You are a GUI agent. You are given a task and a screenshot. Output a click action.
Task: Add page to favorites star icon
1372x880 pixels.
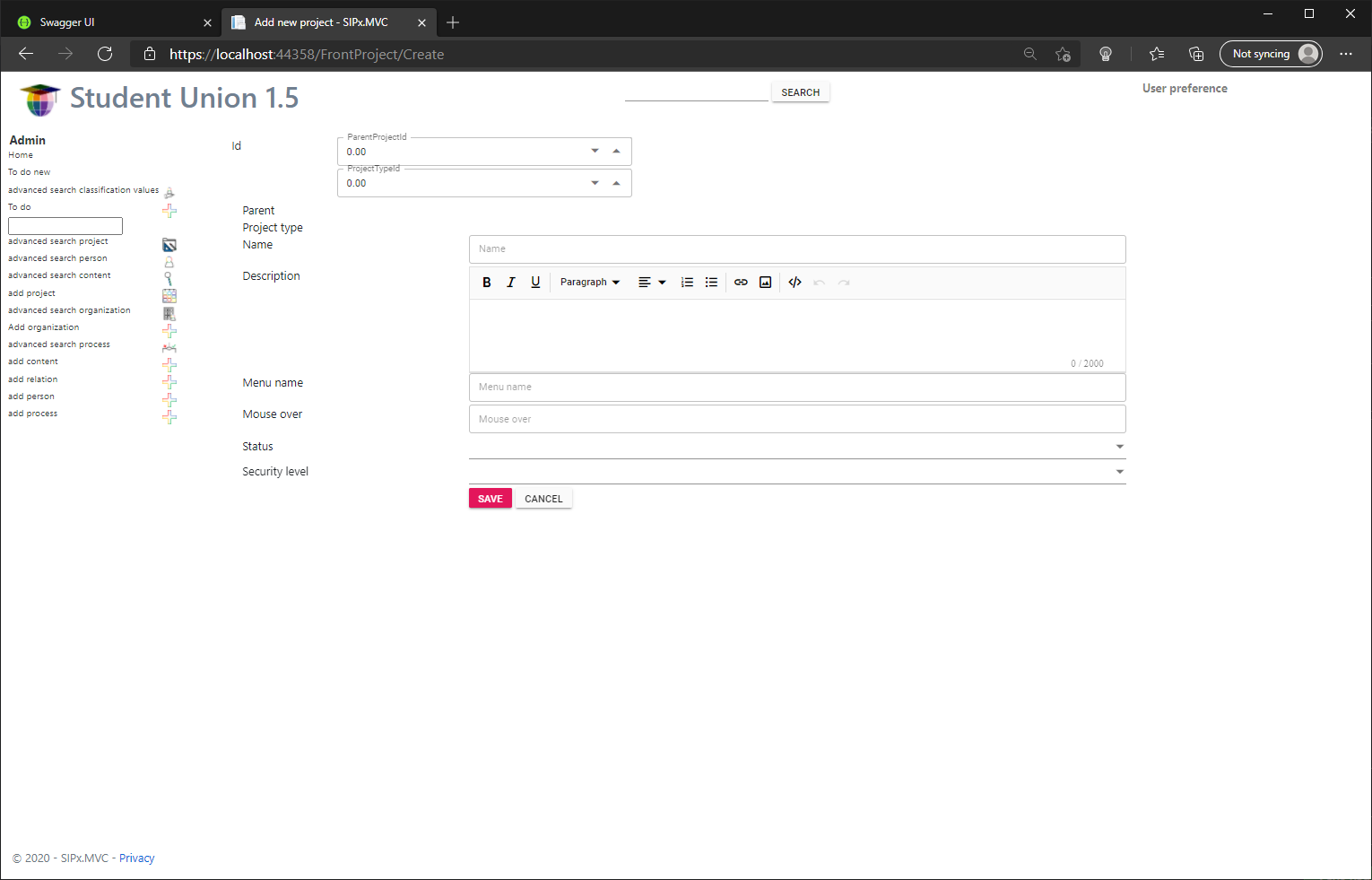(x=1063, y=54)
